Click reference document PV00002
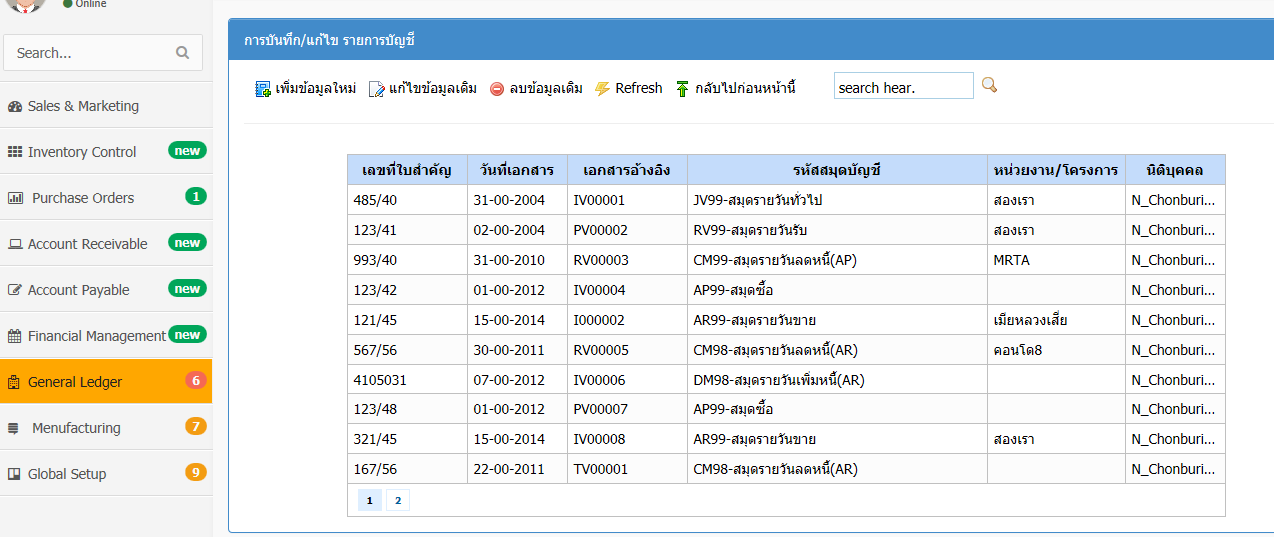Image resolution: width=1274 pixels, height=537 pixels. [627, 230]
